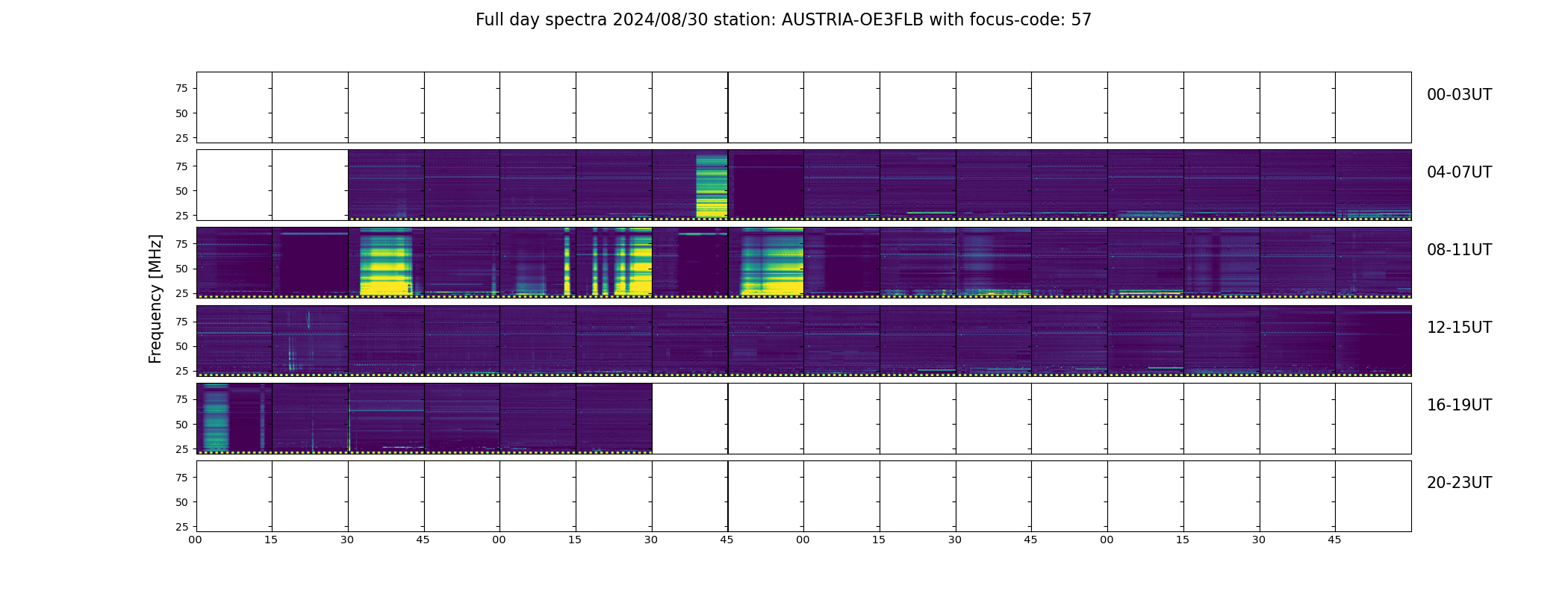Click the 50 tick label of the 00-03UT row
The width and height of the screenshot is (1568, 597).
[181, 113]
